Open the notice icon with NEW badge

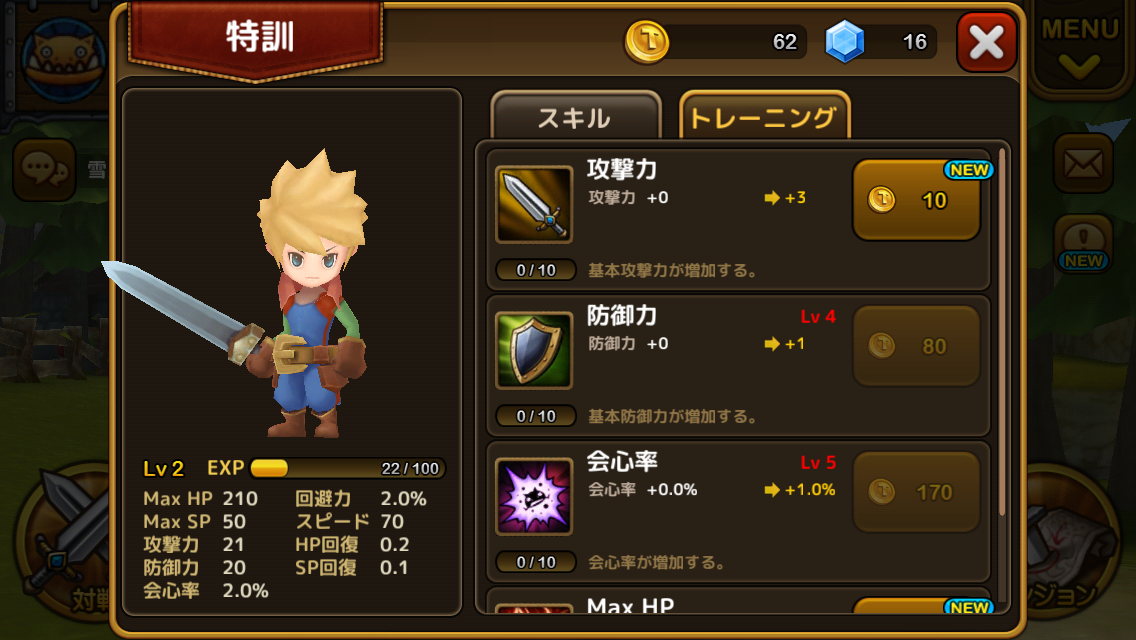pyautogui.click(x=1083, y=244)
